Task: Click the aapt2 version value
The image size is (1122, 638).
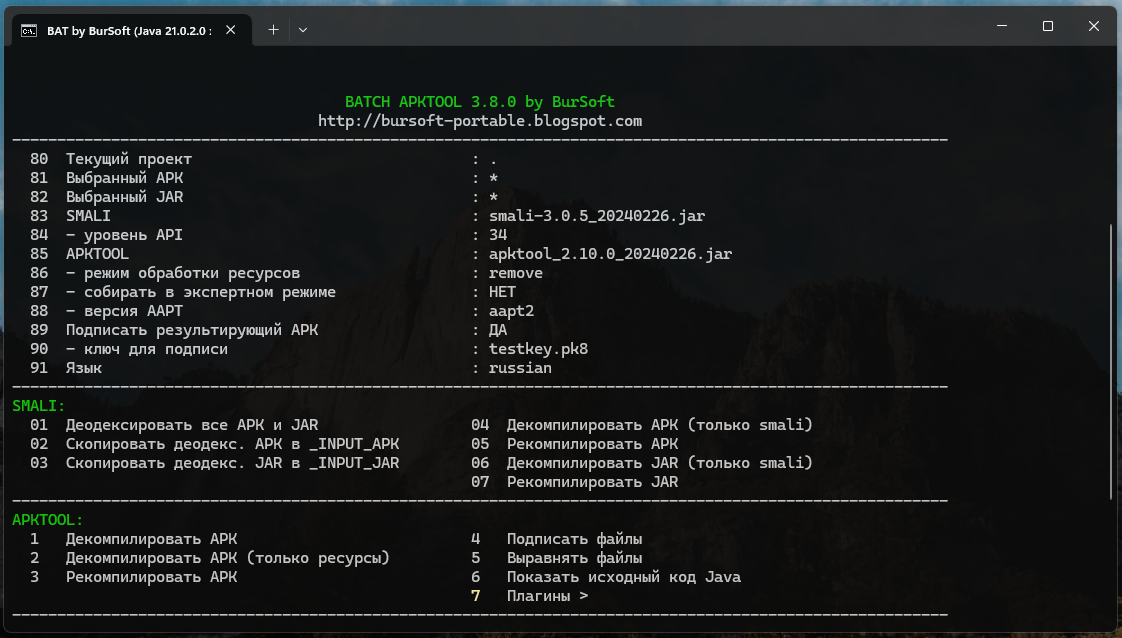Action: [512, 310]
